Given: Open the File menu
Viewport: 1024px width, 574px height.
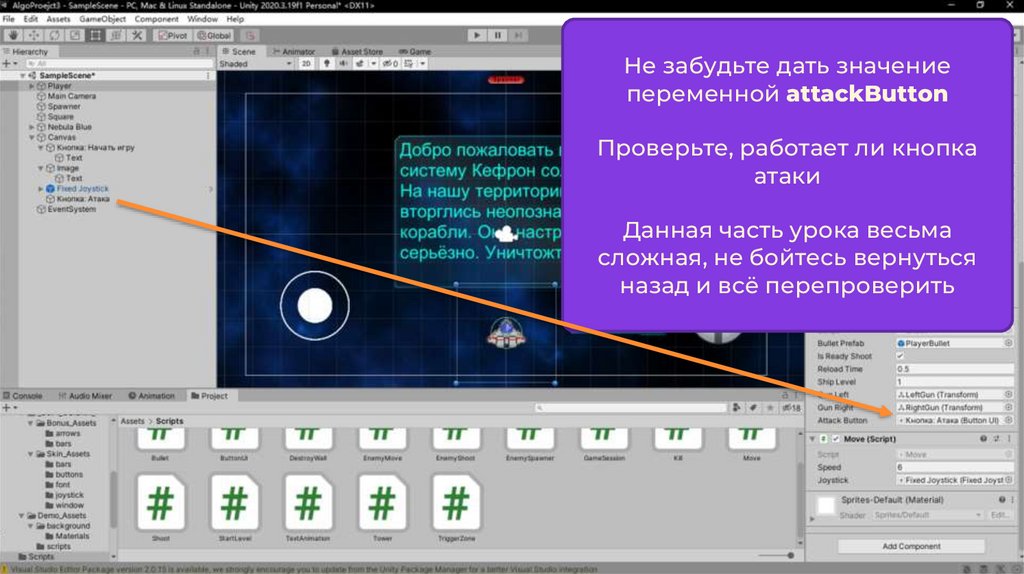Looking at the screenshot, I should pos(8,19).
